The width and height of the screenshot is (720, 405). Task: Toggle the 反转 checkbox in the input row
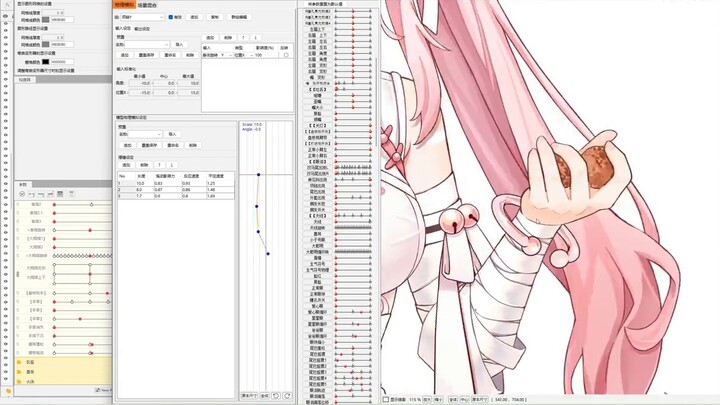pos(286,55)
